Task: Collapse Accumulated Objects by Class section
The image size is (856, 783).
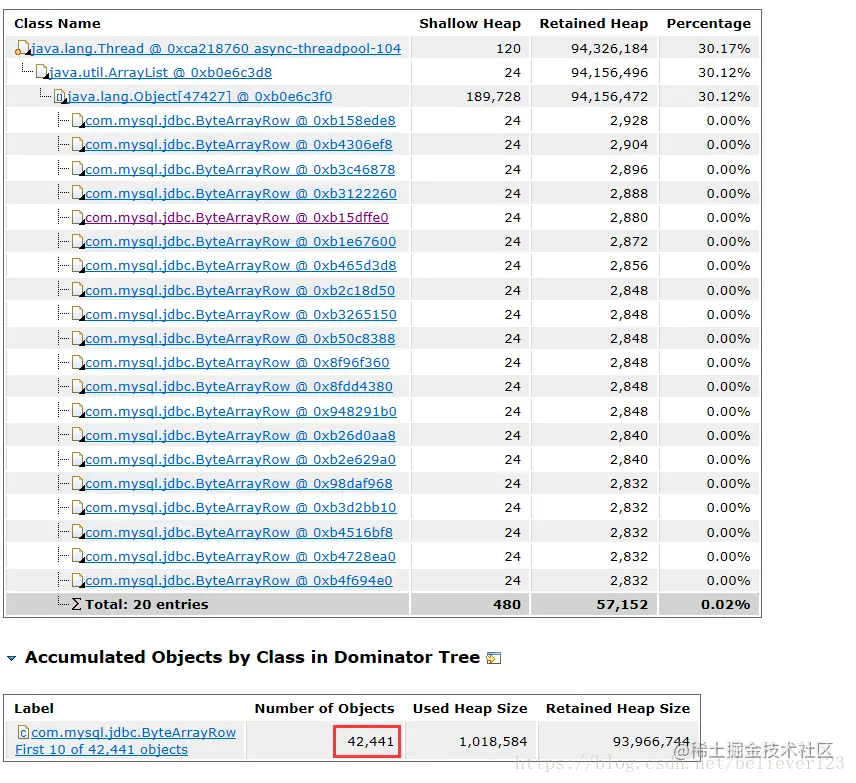Action: [x=11, y=658]
